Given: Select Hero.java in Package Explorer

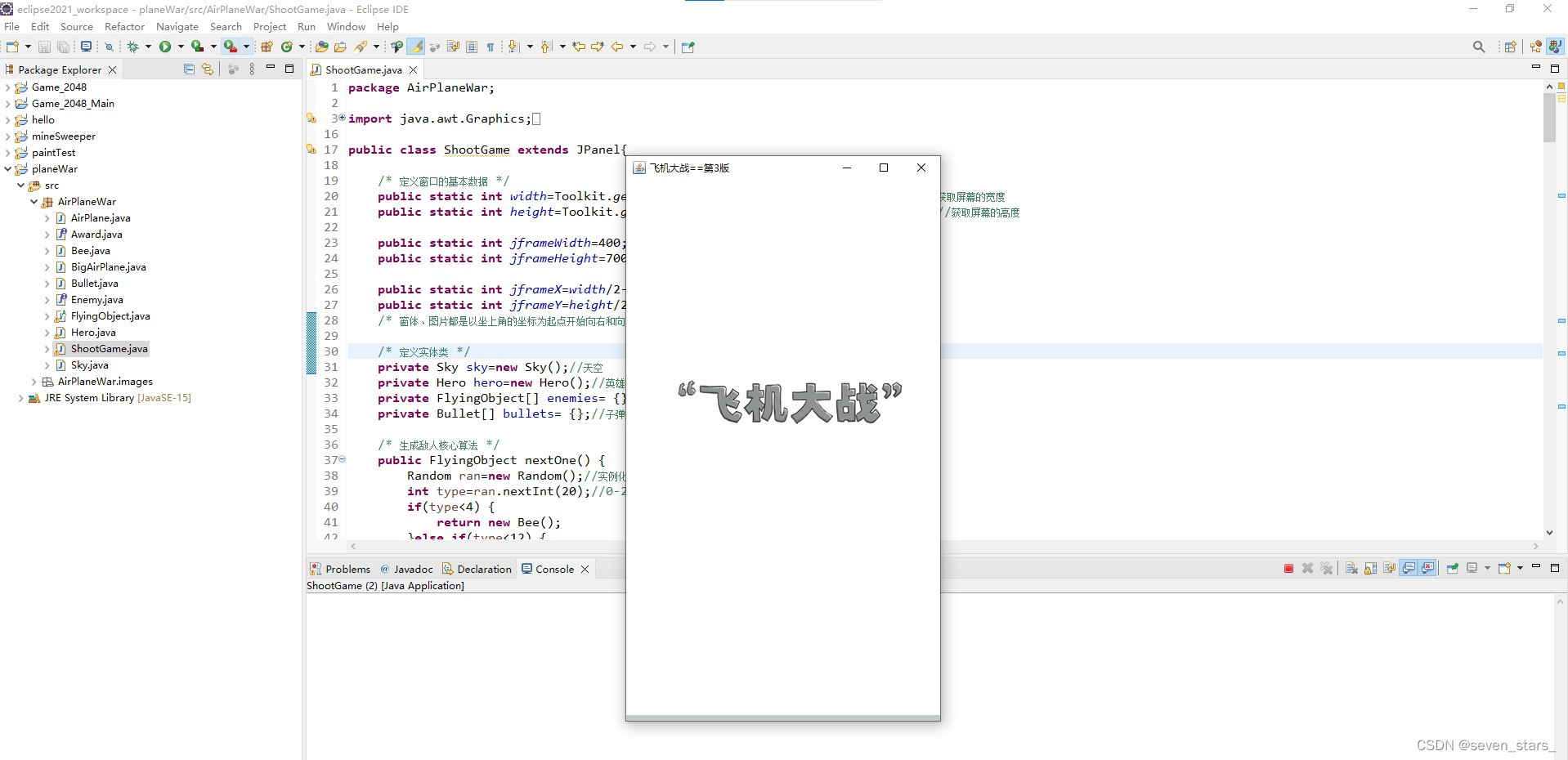Looking at the screenshot, I should [93, 333].
